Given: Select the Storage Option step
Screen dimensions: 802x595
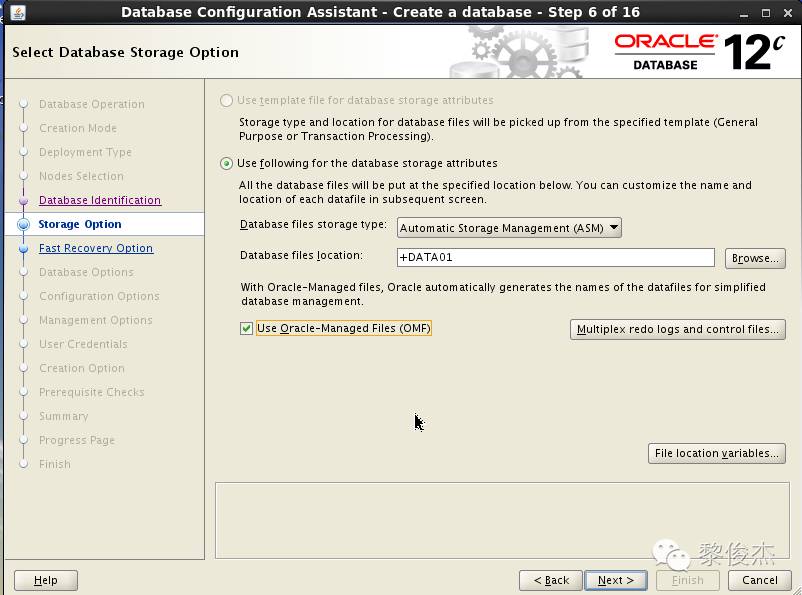Looking at the screenshot, I should [80, 224].
